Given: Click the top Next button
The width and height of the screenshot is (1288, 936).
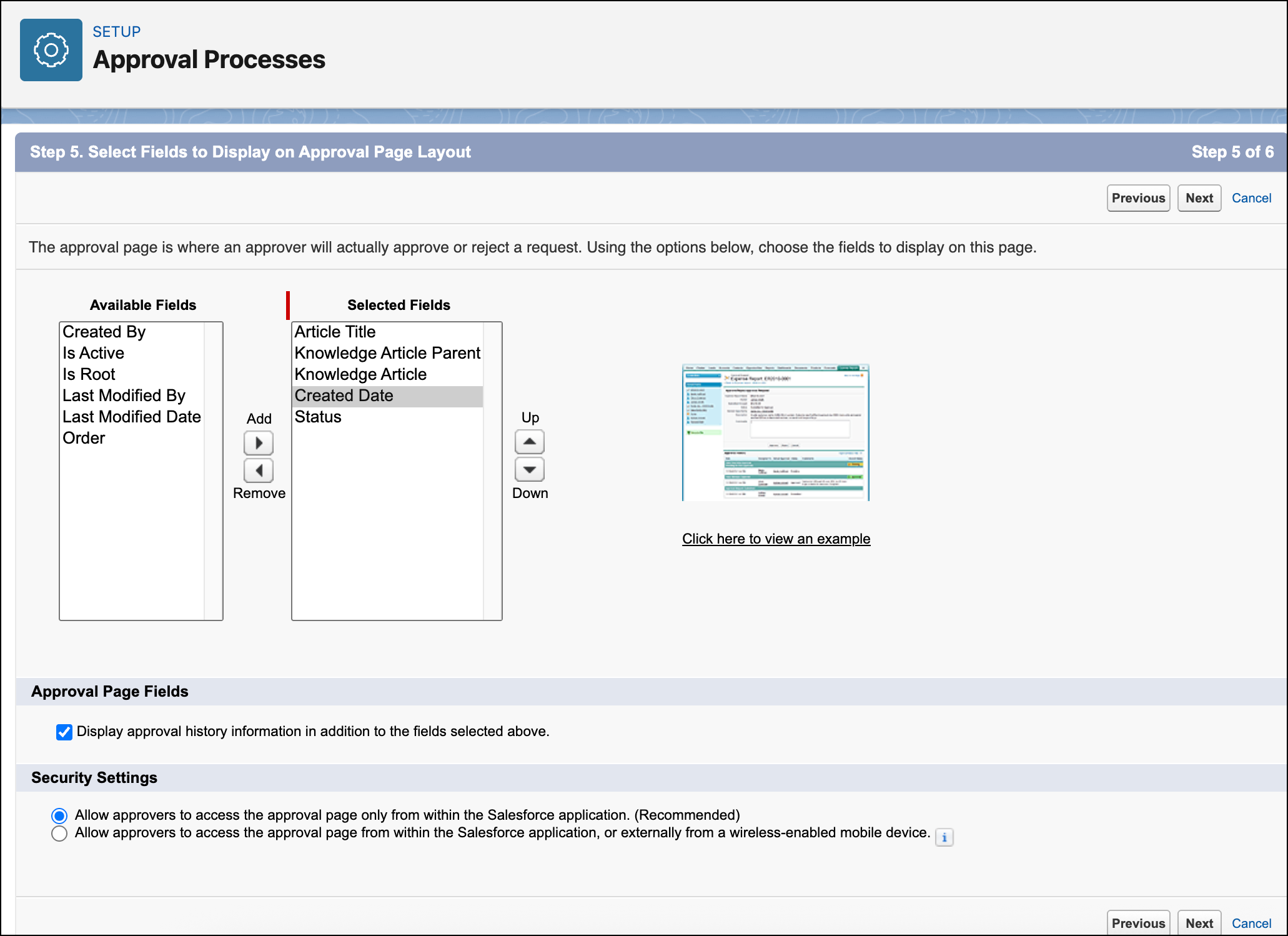Looking at the screenshot, I should coord(1199,198).
